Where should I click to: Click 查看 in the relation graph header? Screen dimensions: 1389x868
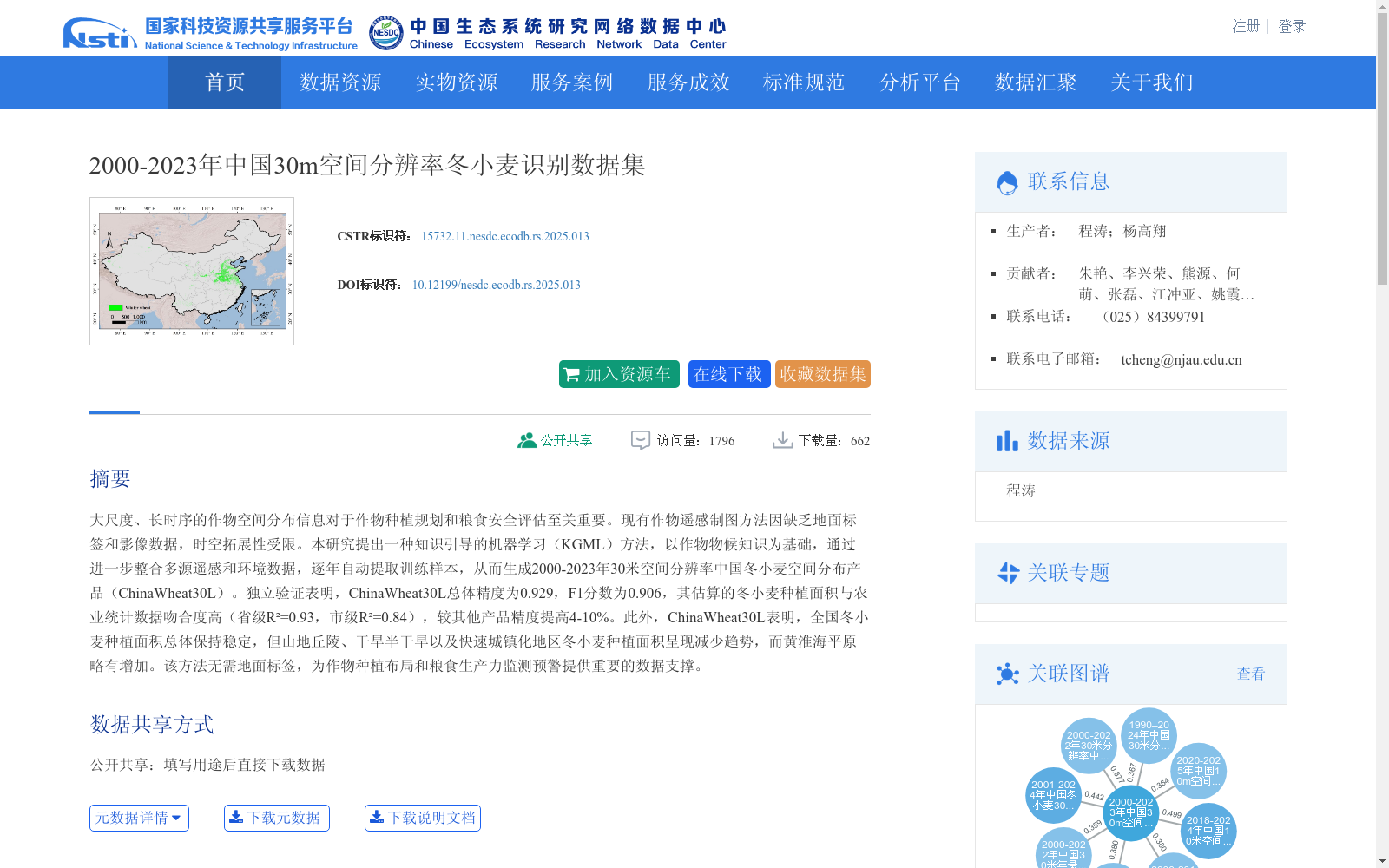click(x=1251, y=674)
